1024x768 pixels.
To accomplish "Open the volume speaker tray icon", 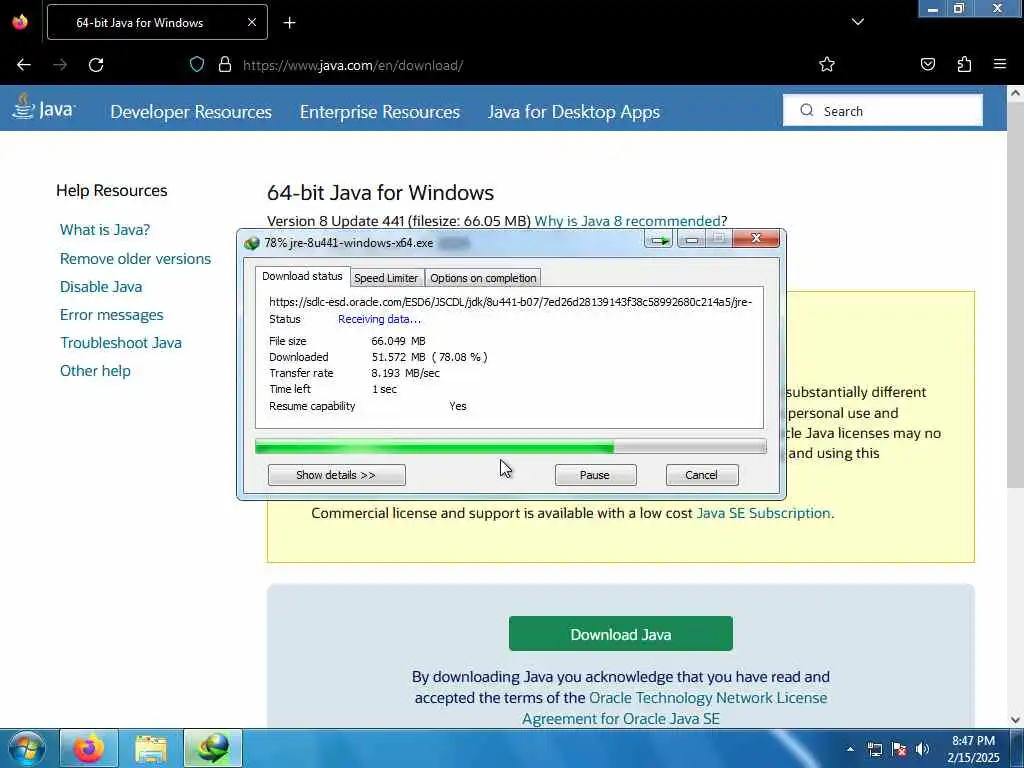I will point(922,749).
